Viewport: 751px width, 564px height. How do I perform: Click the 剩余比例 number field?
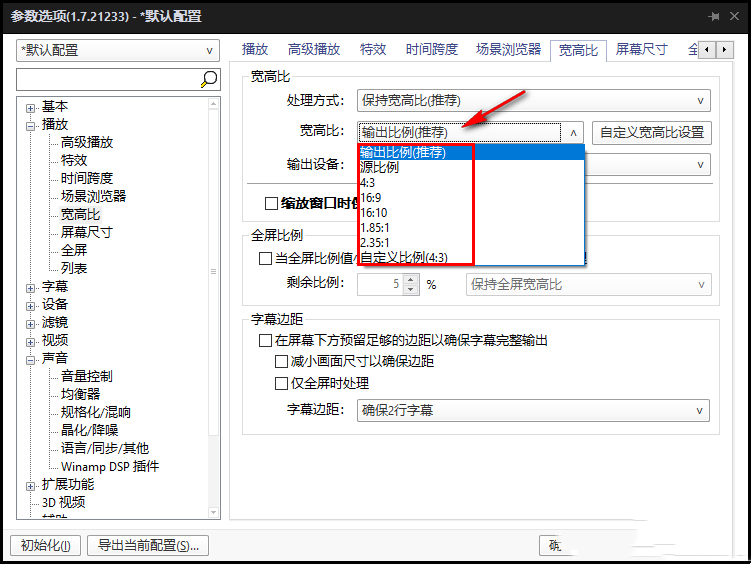click(380, 284)
